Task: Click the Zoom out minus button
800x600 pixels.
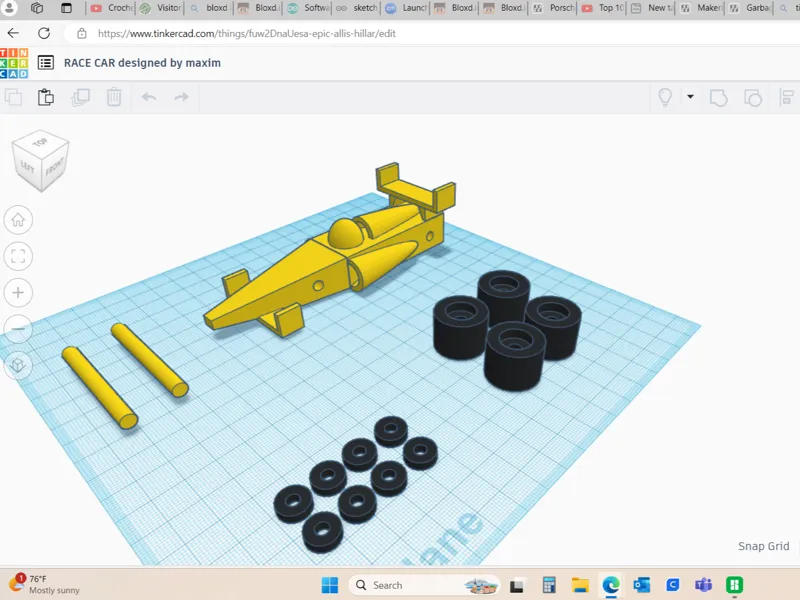Action: pyautogui.click(x=18, y=329)
